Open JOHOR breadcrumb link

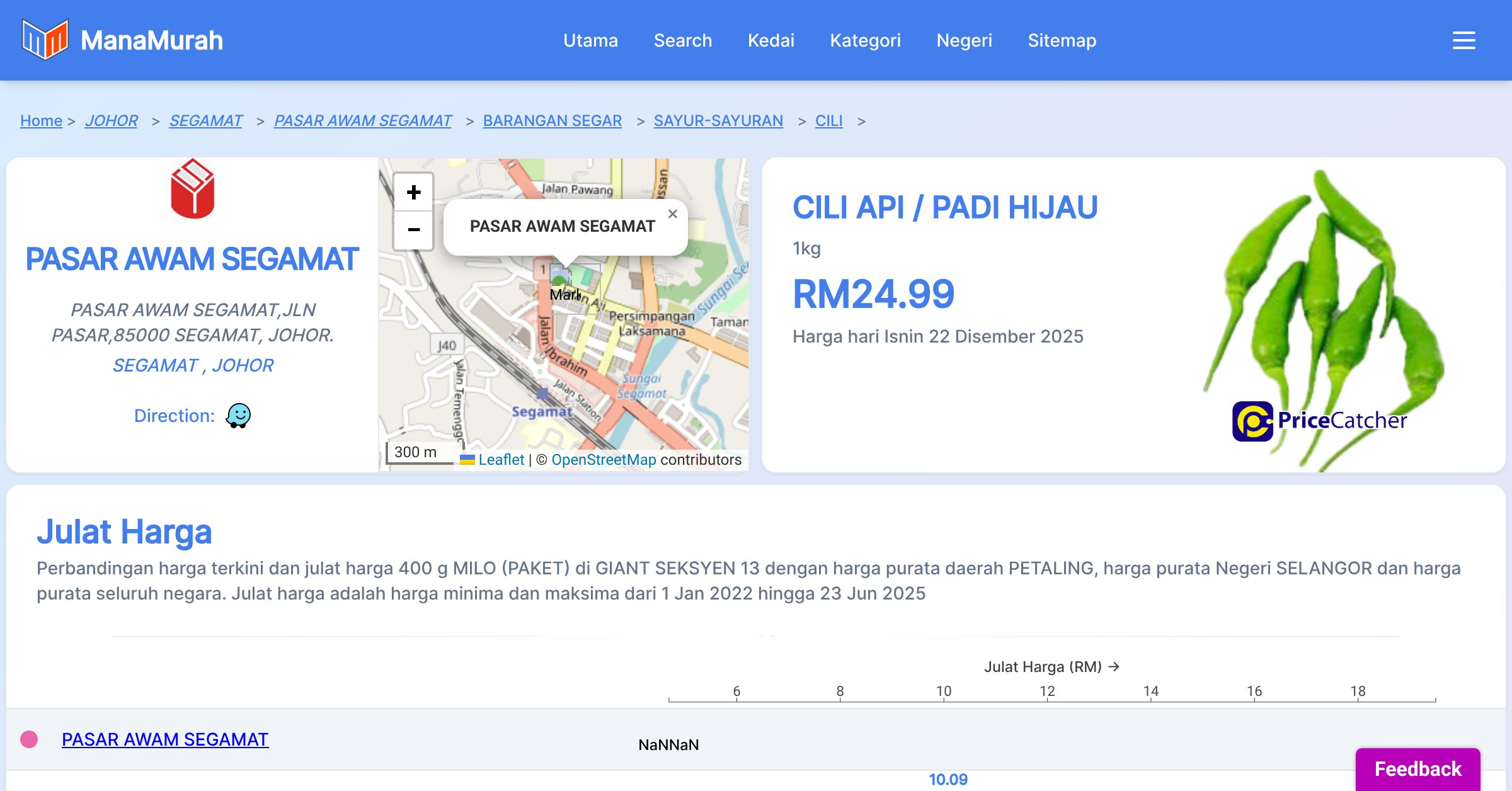point(111,120)
